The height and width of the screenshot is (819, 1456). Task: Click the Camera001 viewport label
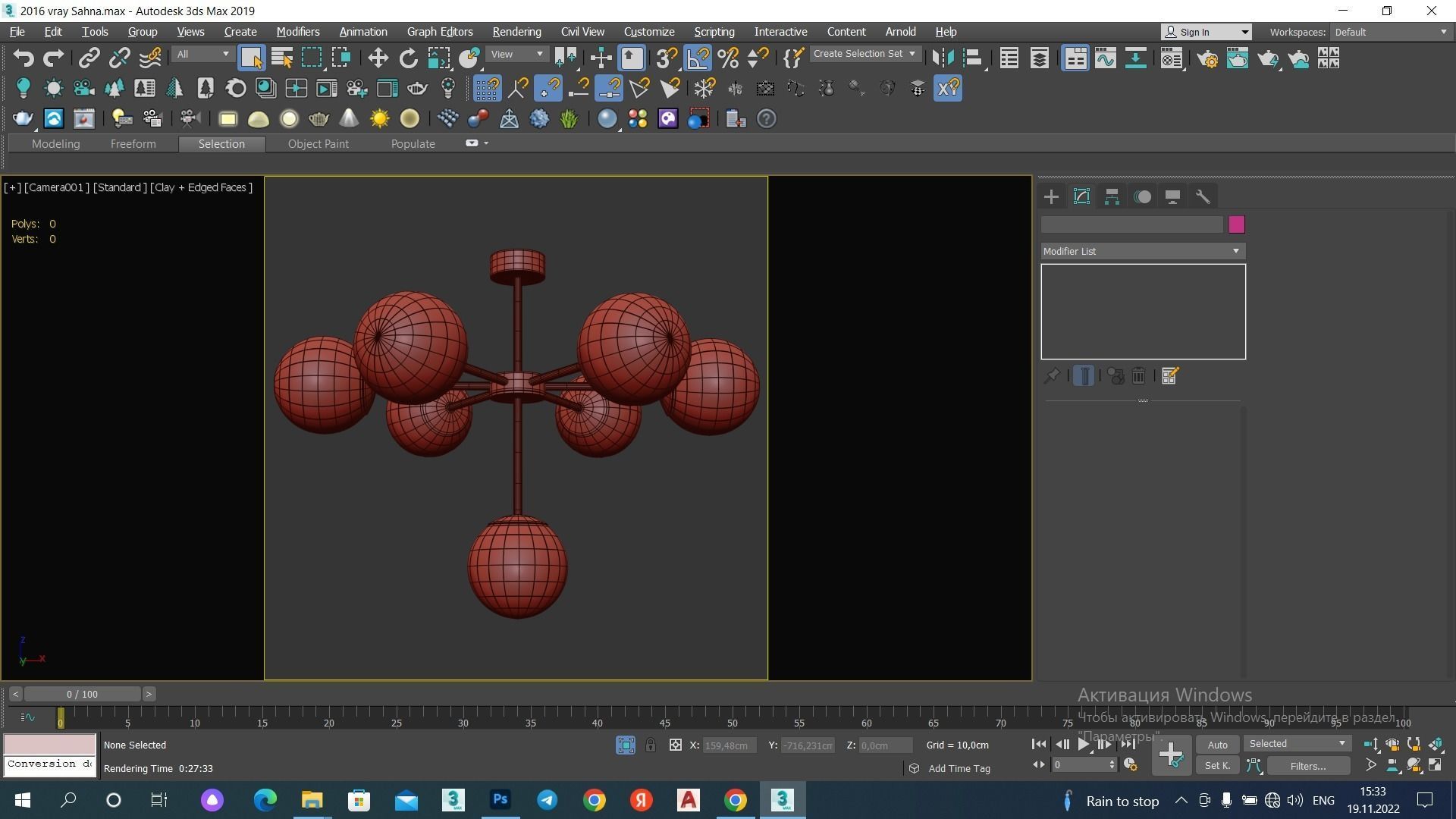[57, 187]
